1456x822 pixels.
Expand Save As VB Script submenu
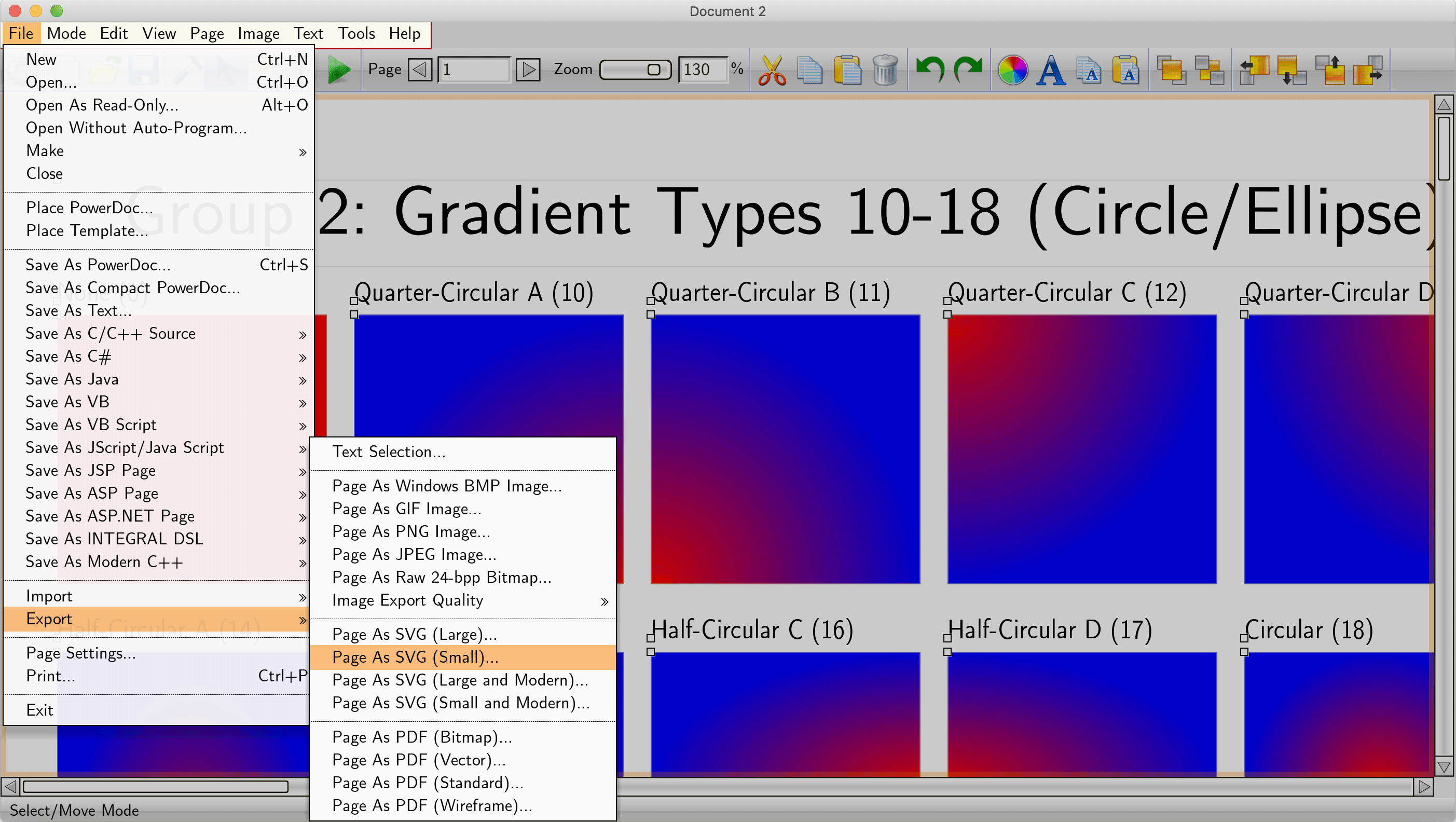pyautogui.click(x=158, y=425)
